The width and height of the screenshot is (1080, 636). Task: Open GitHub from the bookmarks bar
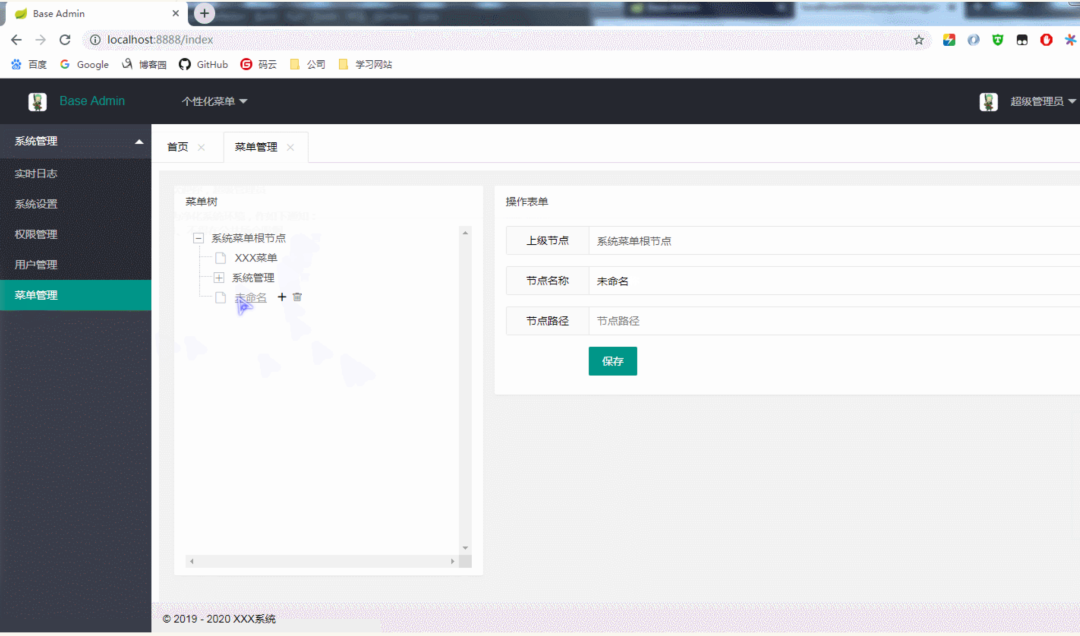203,64
